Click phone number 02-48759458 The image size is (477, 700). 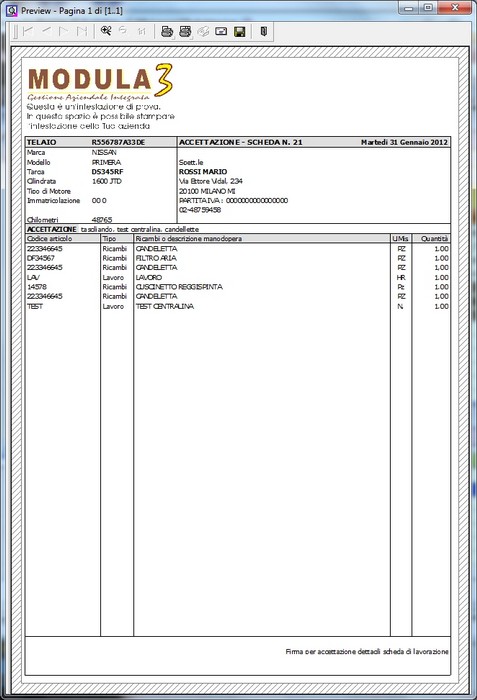coord(200,210)
